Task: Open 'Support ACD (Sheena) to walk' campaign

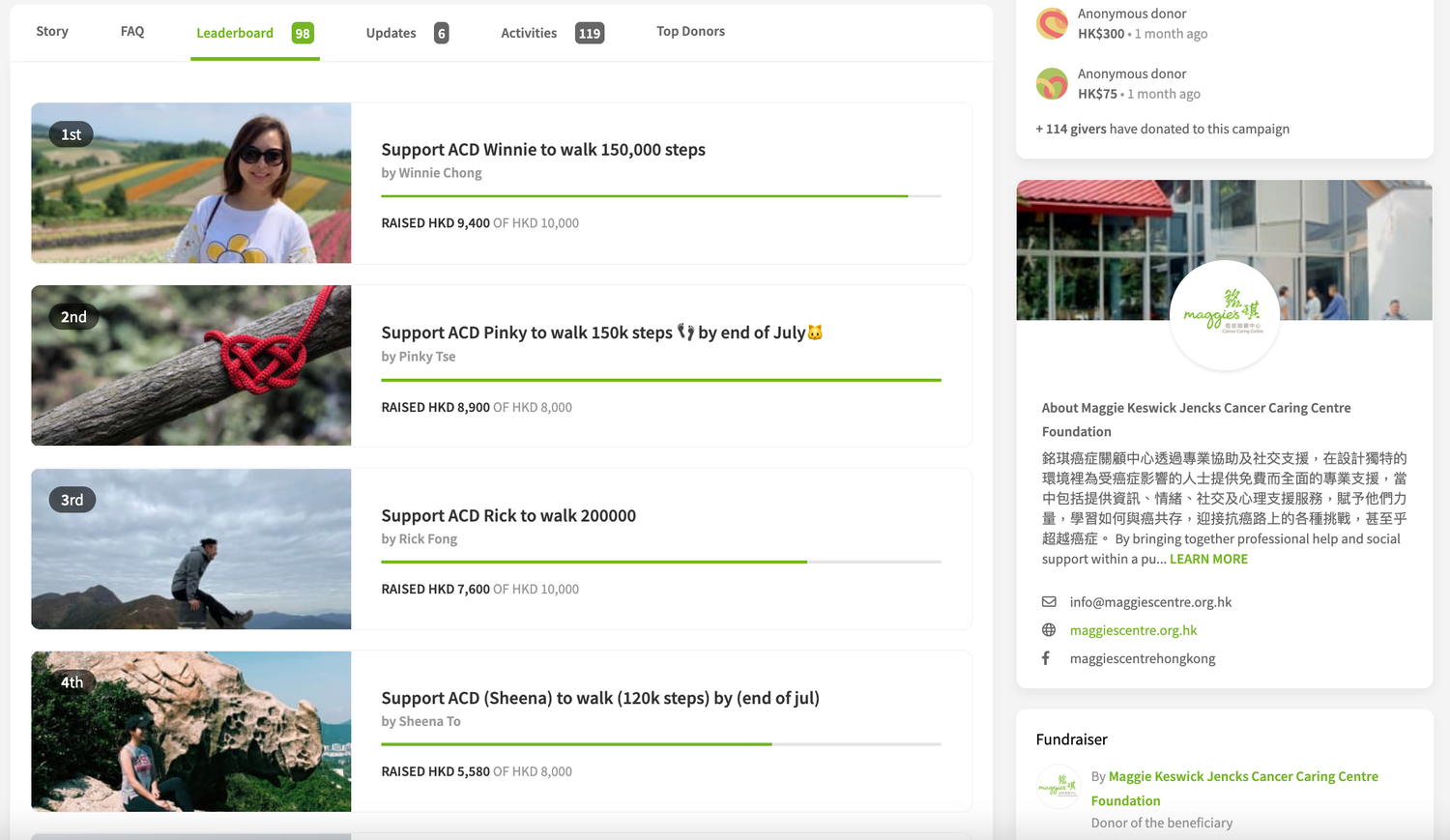Action: 600,698
